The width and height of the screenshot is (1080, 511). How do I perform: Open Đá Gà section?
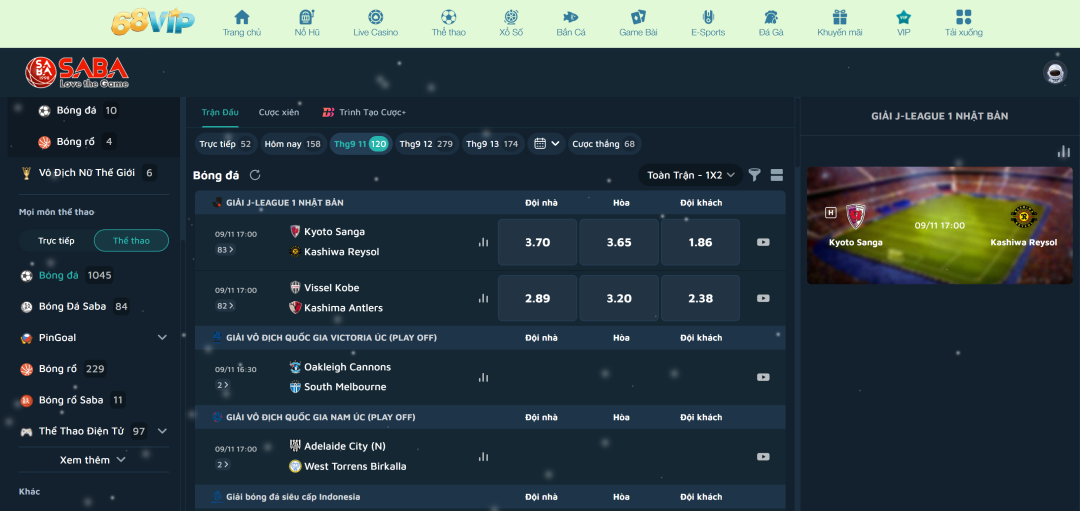tap(771, 23)
